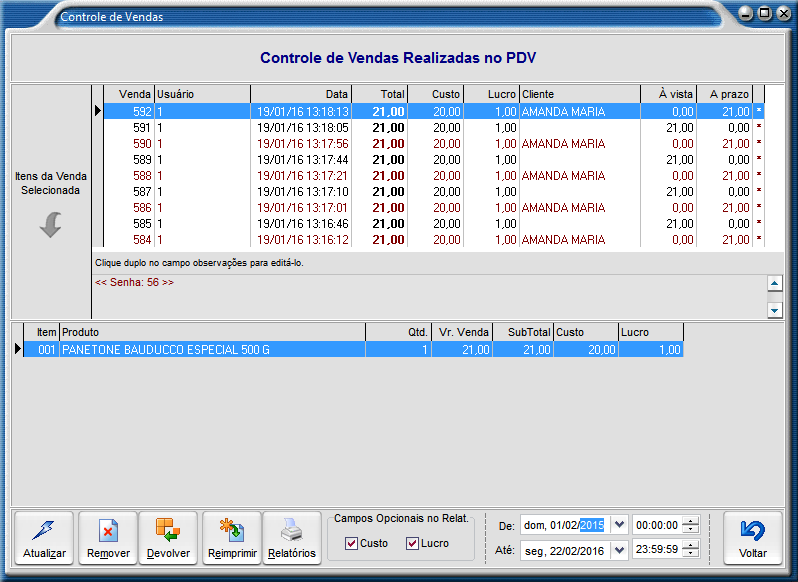The height and width of the screenshot is (582, 798).
Task: Click the Atualizar lightning button
Action: (44, 538)
